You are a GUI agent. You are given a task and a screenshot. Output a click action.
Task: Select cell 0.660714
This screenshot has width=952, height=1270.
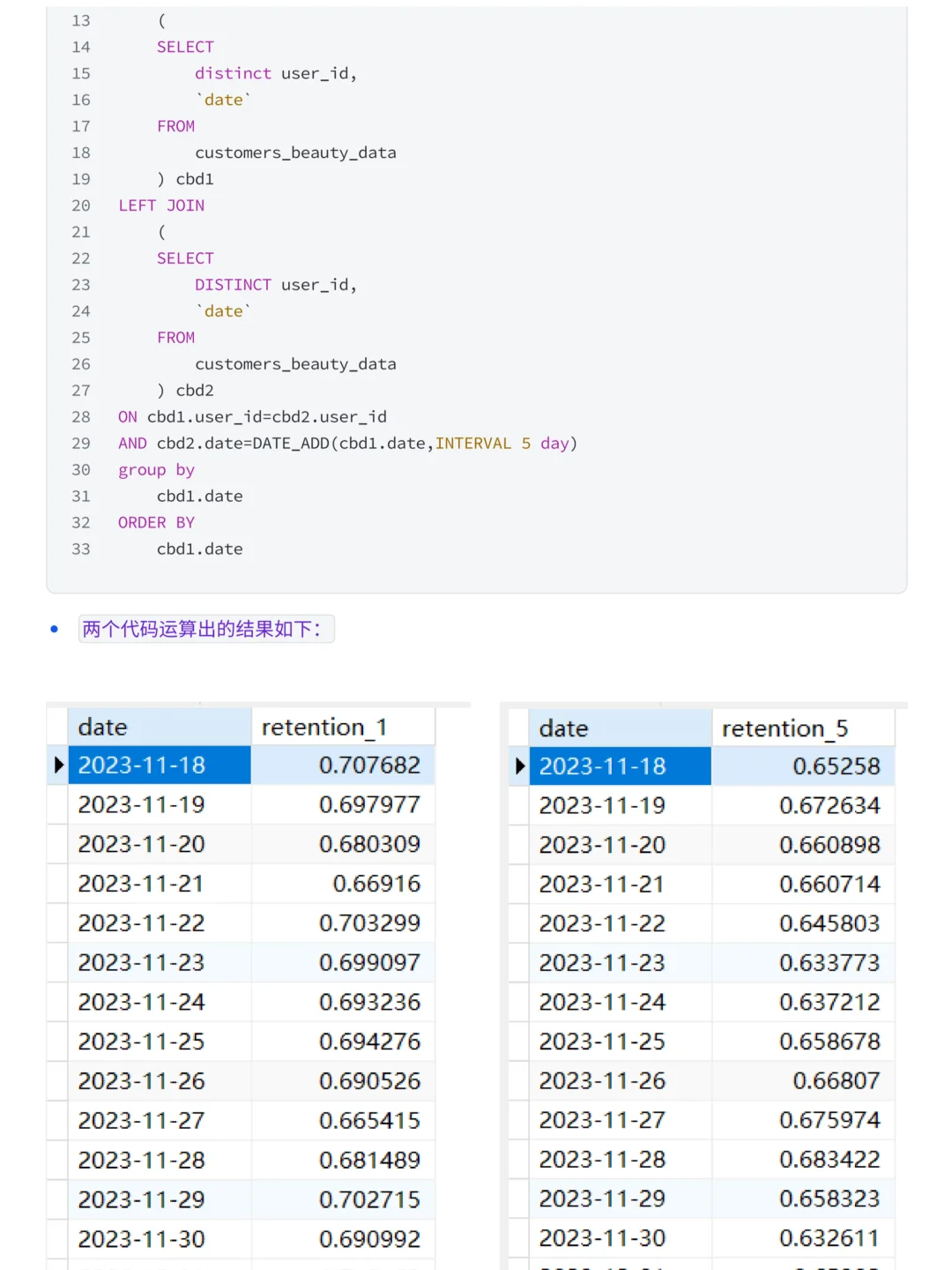(x=803, y=884)
